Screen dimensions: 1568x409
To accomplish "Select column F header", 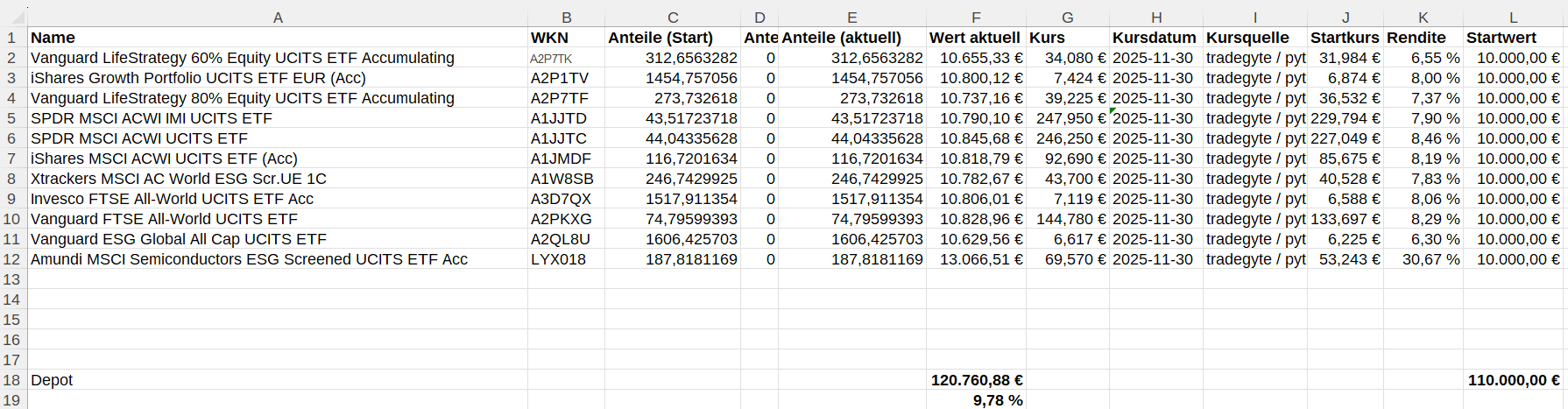I will tap(976, 18).
